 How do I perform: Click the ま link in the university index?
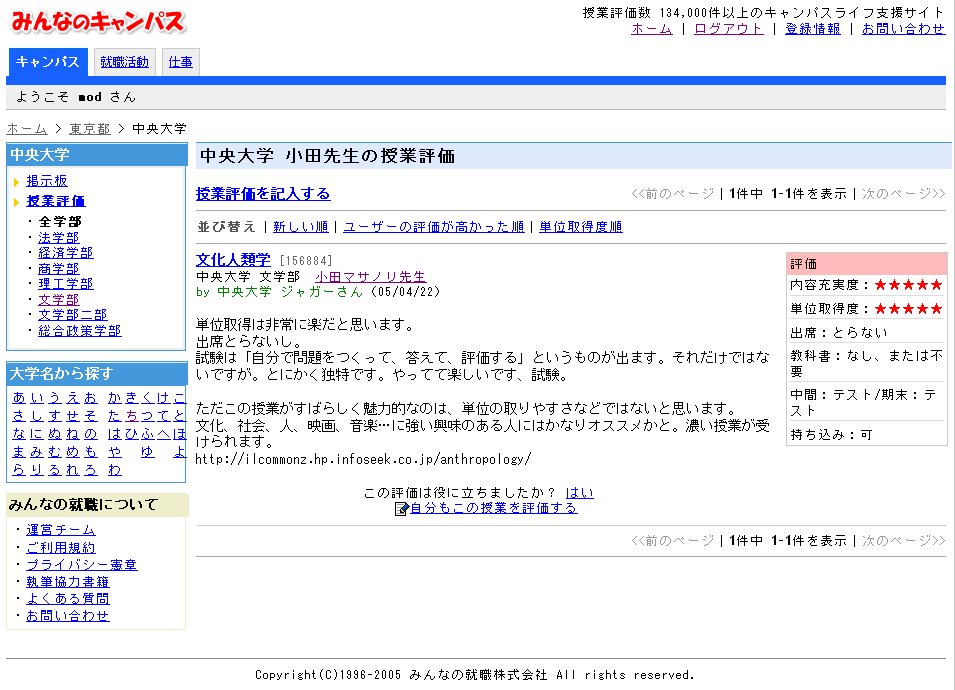[19, 452]
